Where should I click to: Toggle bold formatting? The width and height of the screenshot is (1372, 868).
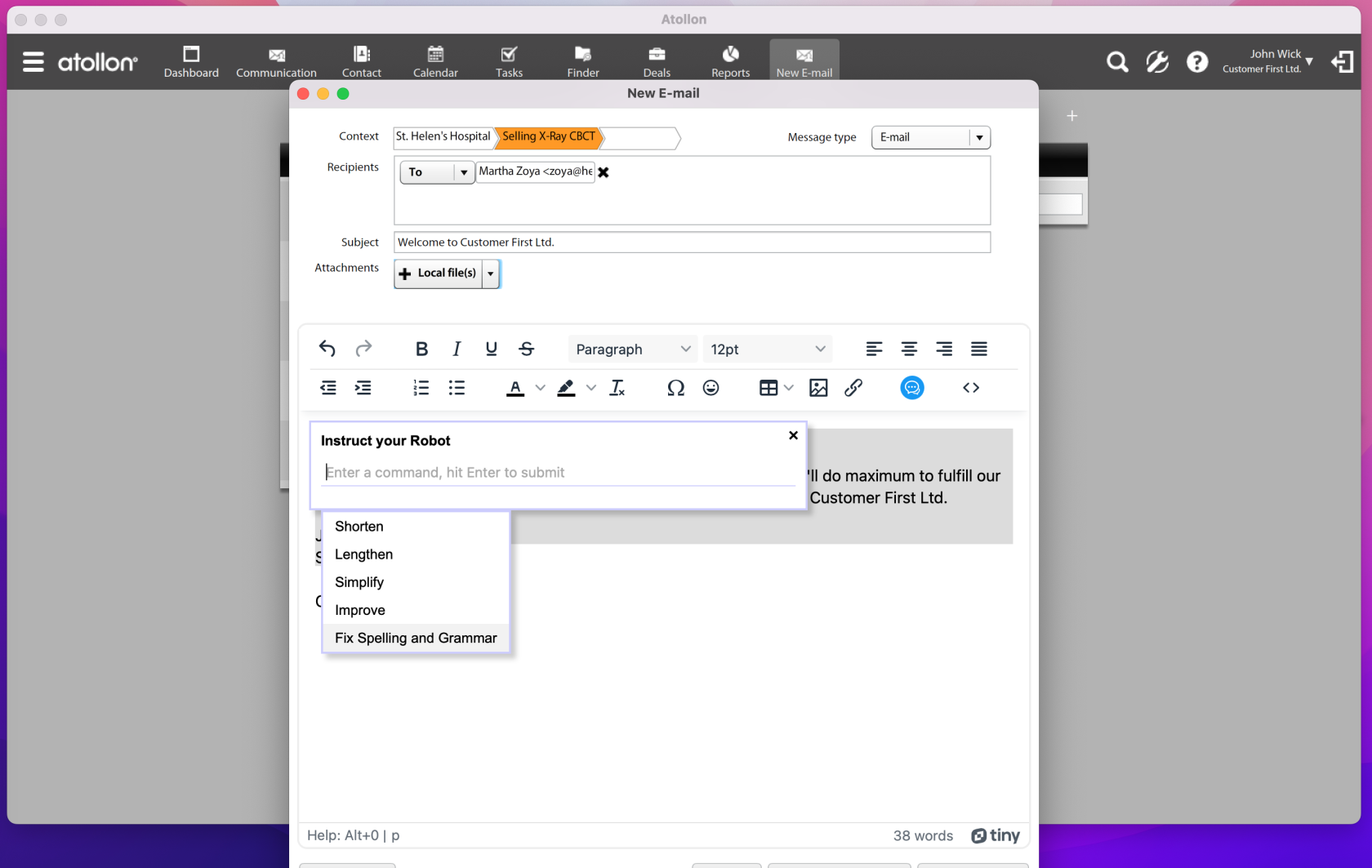421,349
